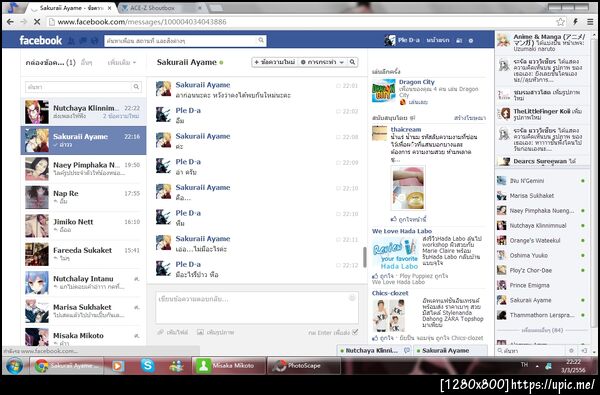This screenshot has height=395, width=600.
Task: Click magnifier in top Facebook search bar
Action: (261, 40)
